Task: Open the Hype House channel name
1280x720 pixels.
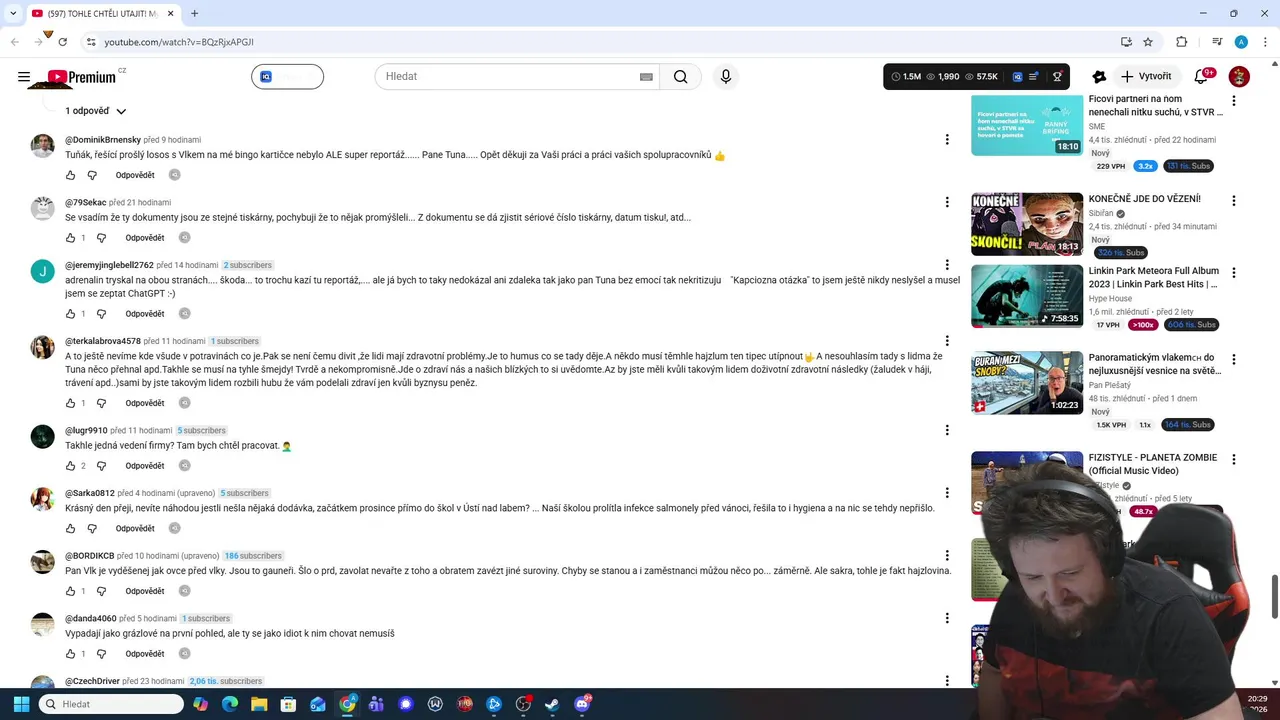Action: (1110, 298)
